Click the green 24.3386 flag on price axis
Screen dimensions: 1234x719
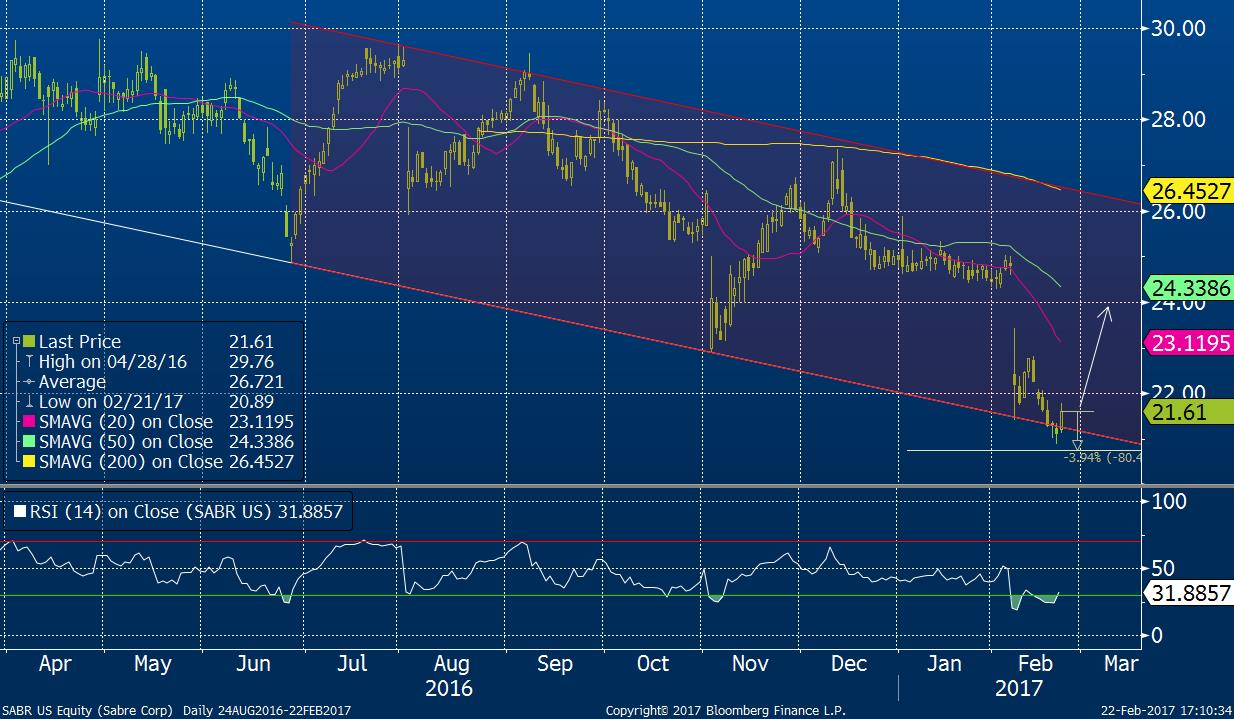pyautogui.click(x=1189, y=289)
